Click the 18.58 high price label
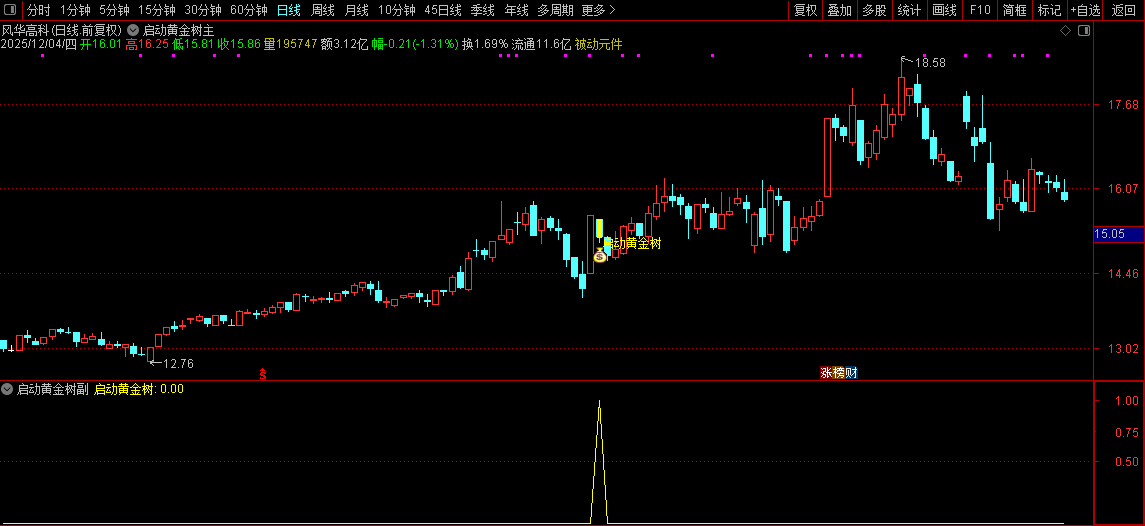Viewport: 1145px width, 526px height. pyautogui.click(x=930, y=63)
